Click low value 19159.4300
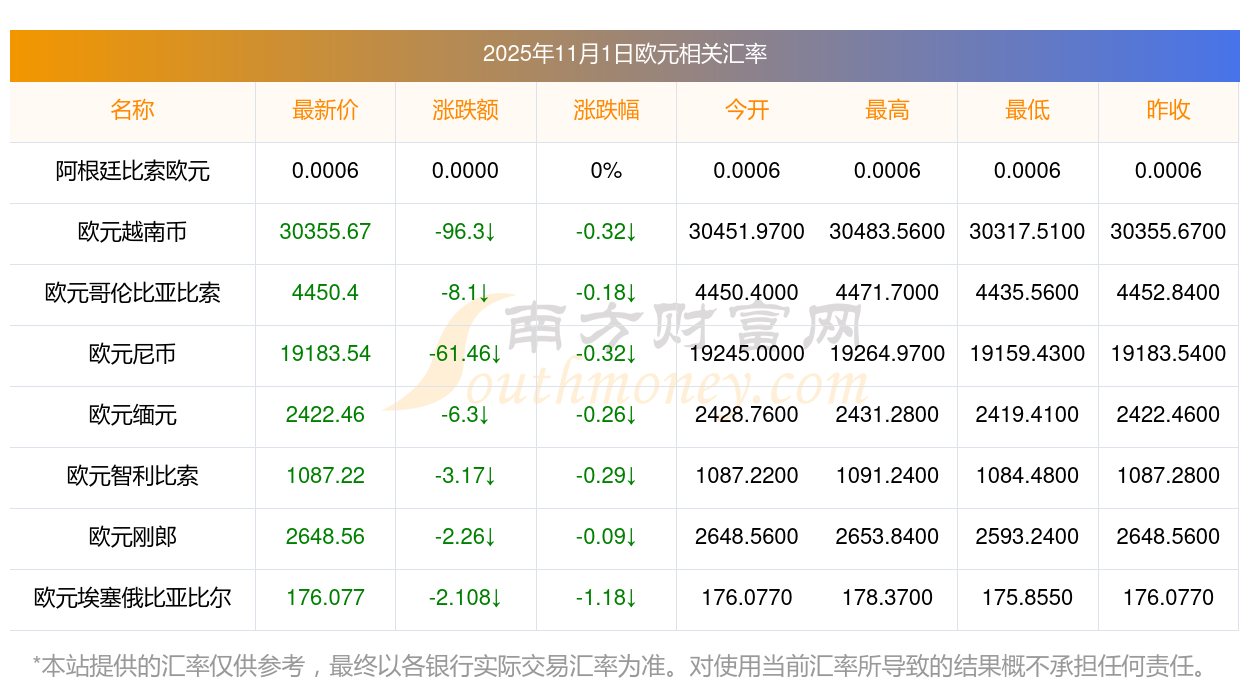The width and height of the screenshot is (1250, 697). coord(1027,354)
